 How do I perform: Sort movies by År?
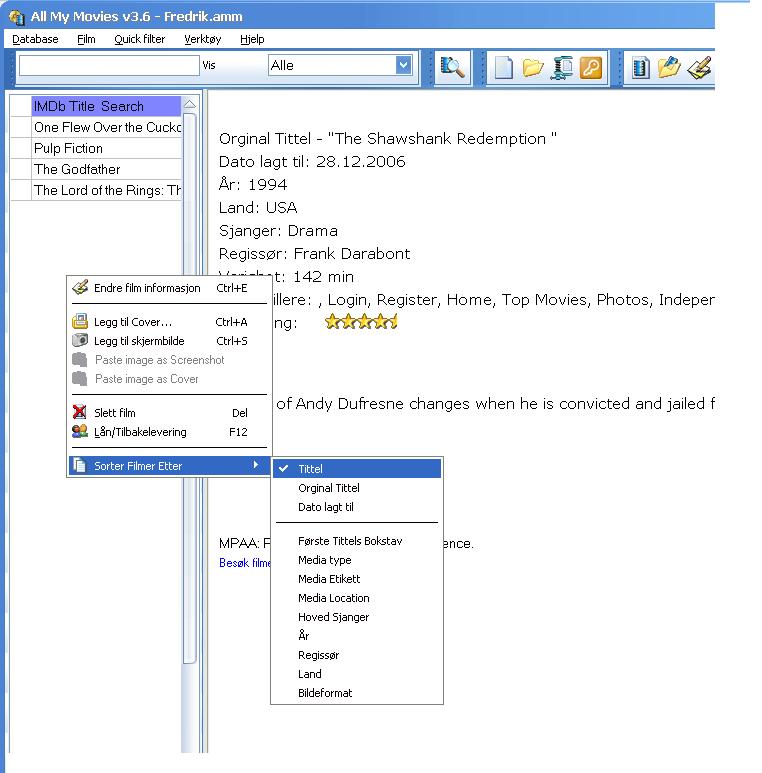(x=357, y=636)
